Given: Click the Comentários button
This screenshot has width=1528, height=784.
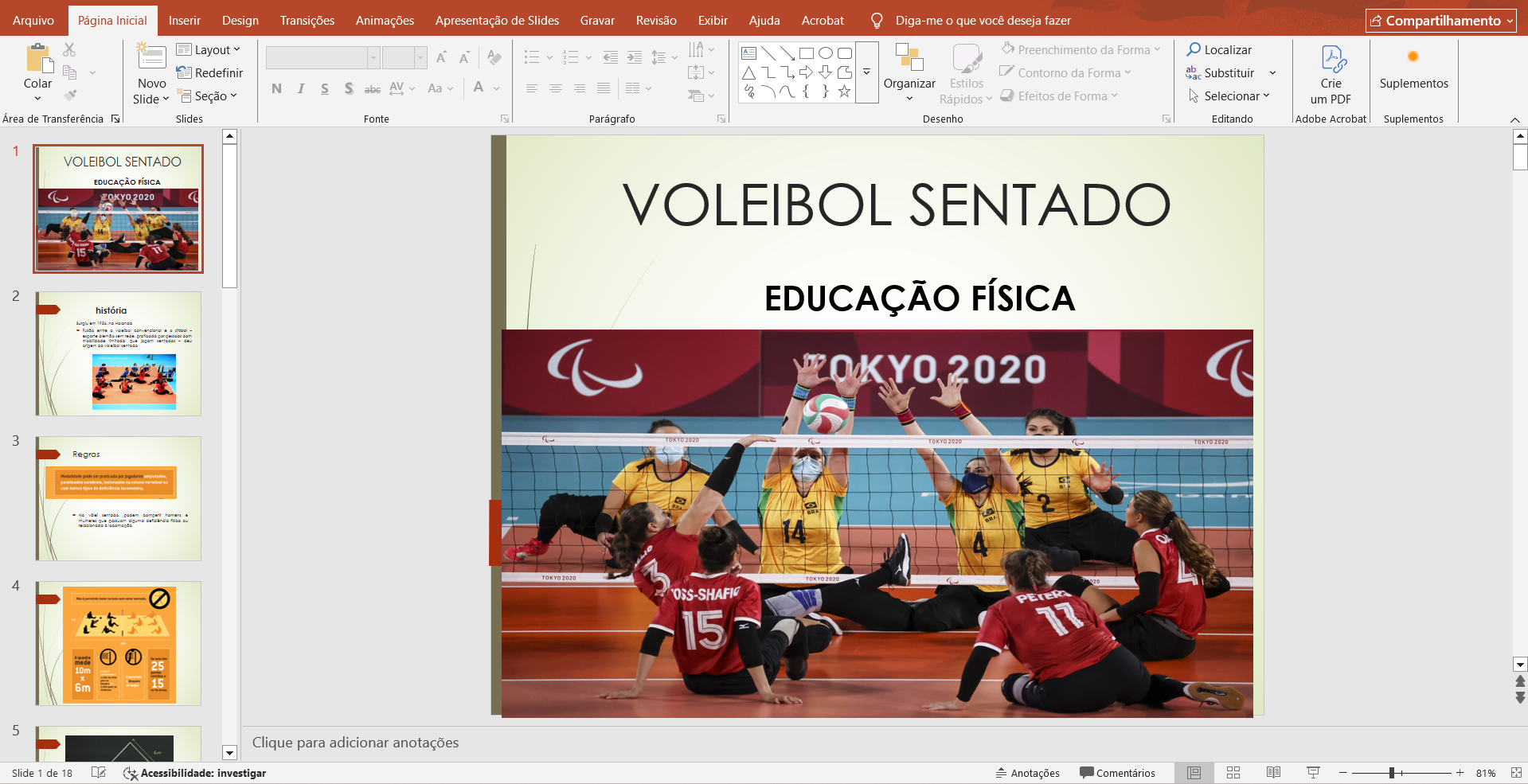Looking at the screenshot, I should 1117,773.
